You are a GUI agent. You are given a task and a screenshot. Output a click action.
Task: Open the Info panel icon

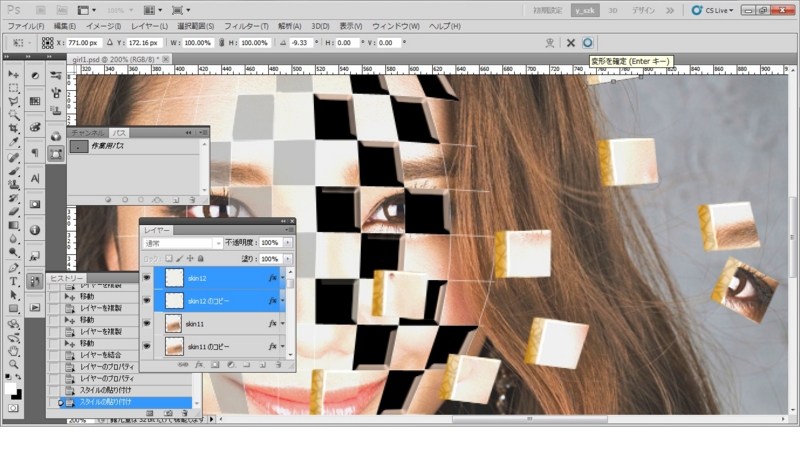[x=35, y=230]
